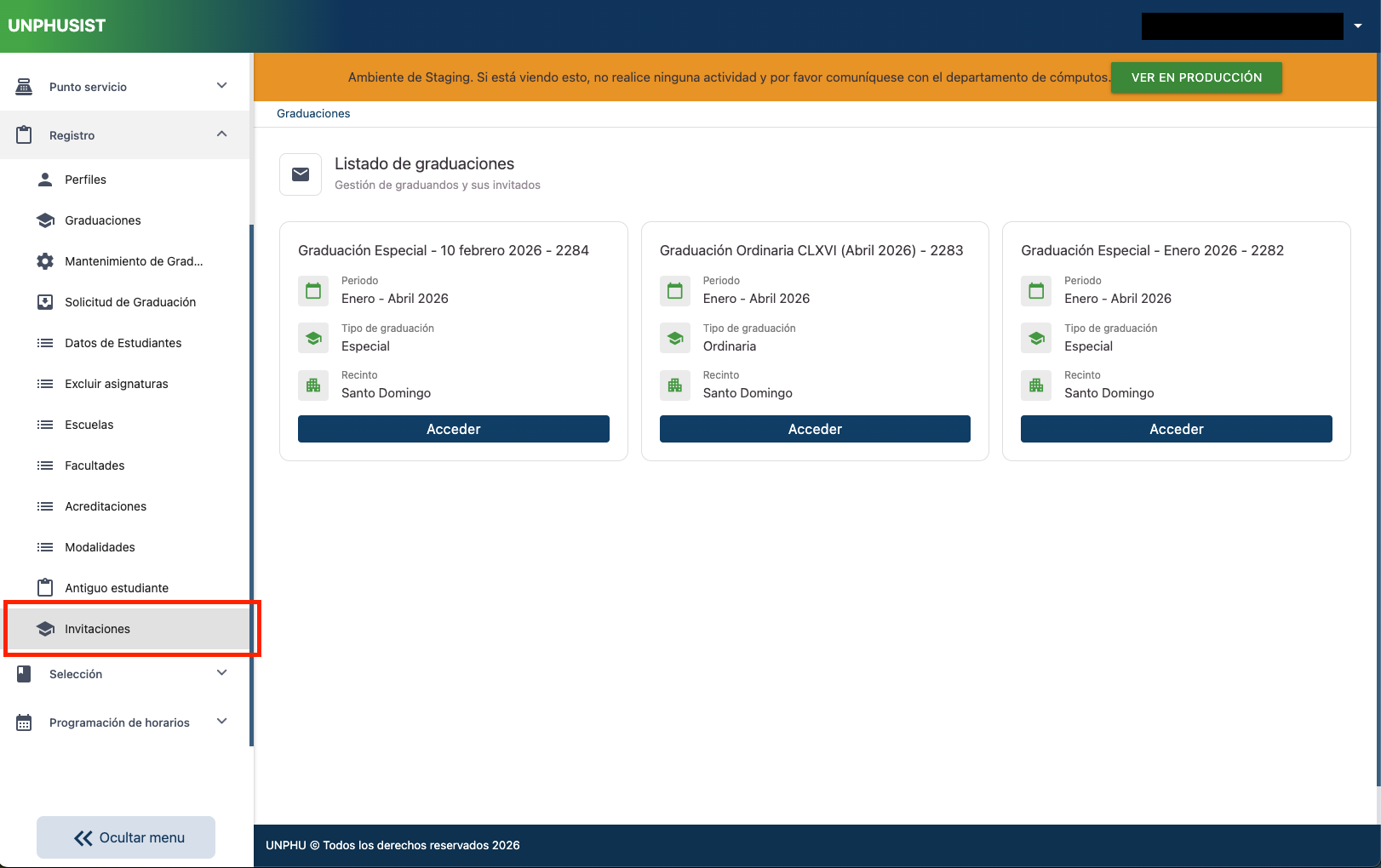Viewport: 1381px width, 868px height.
Task: Select Excluir asignaturas in the sidebar
Action: (116, 384)
